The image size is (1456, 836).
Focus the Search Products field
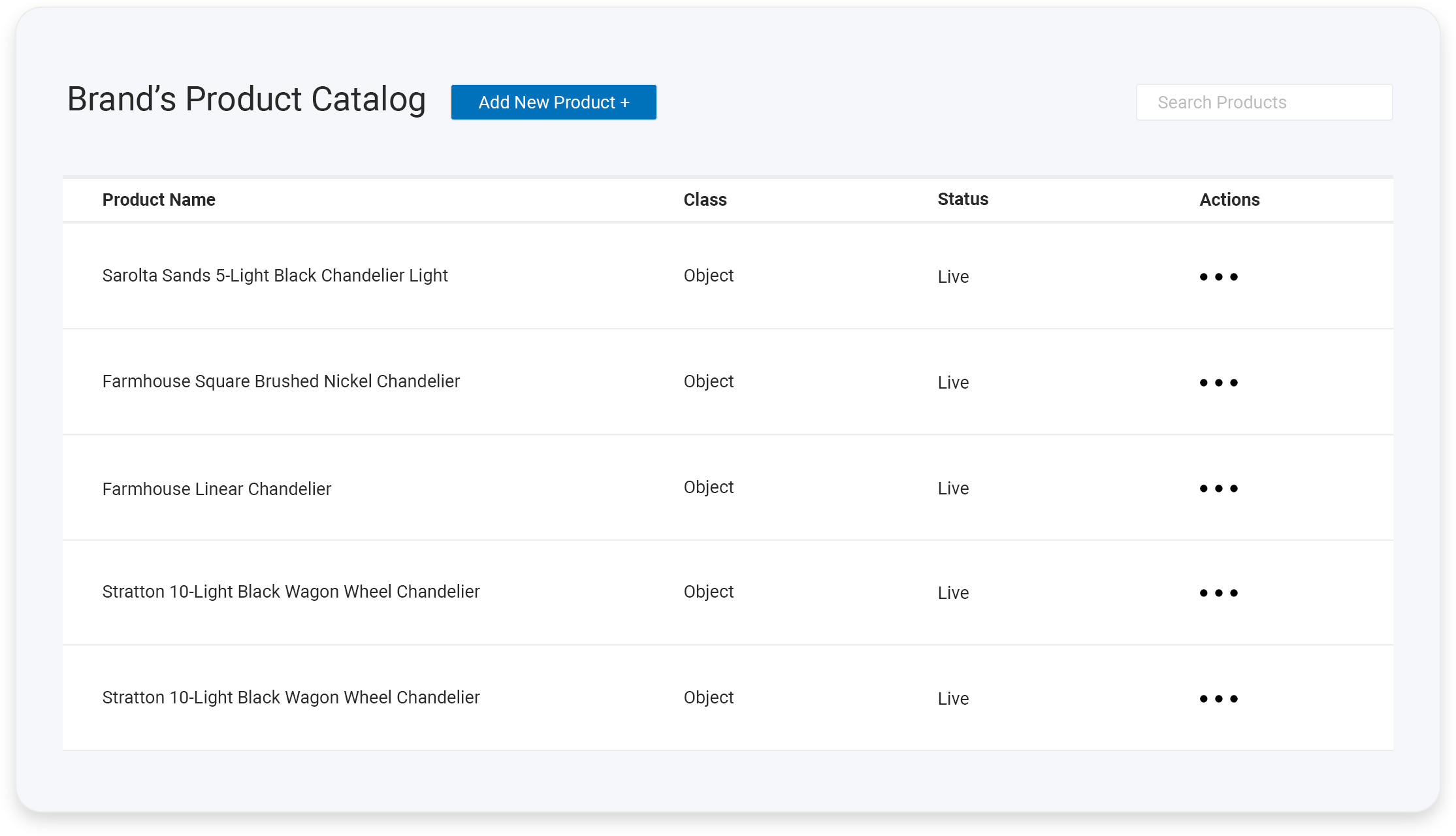[x=1264, y=103]
